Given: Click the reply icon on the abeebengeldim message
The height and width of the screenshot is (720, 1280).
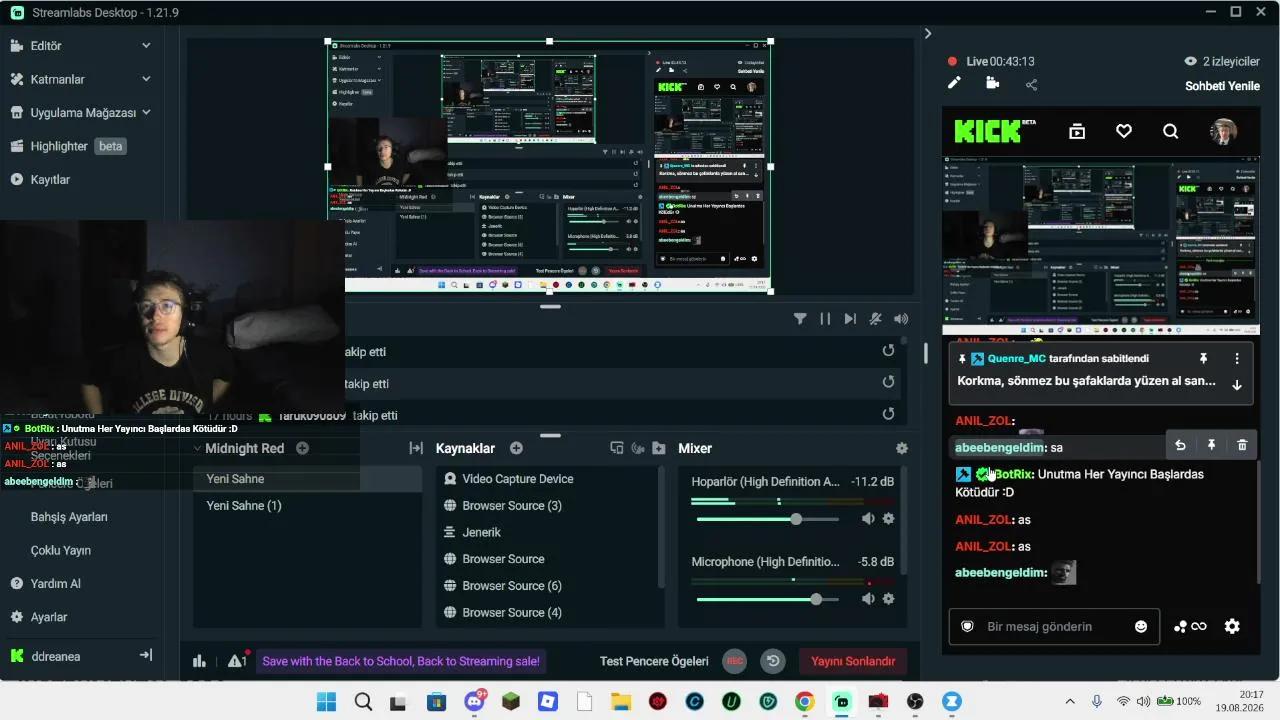Looking at the screenshot, I should click(1180, 445).
